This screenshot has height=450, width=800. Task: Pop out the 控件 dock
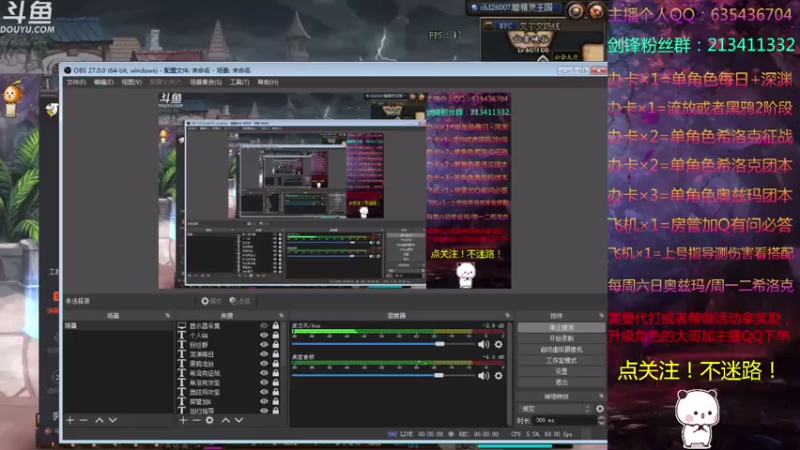(x=601, y=316)
